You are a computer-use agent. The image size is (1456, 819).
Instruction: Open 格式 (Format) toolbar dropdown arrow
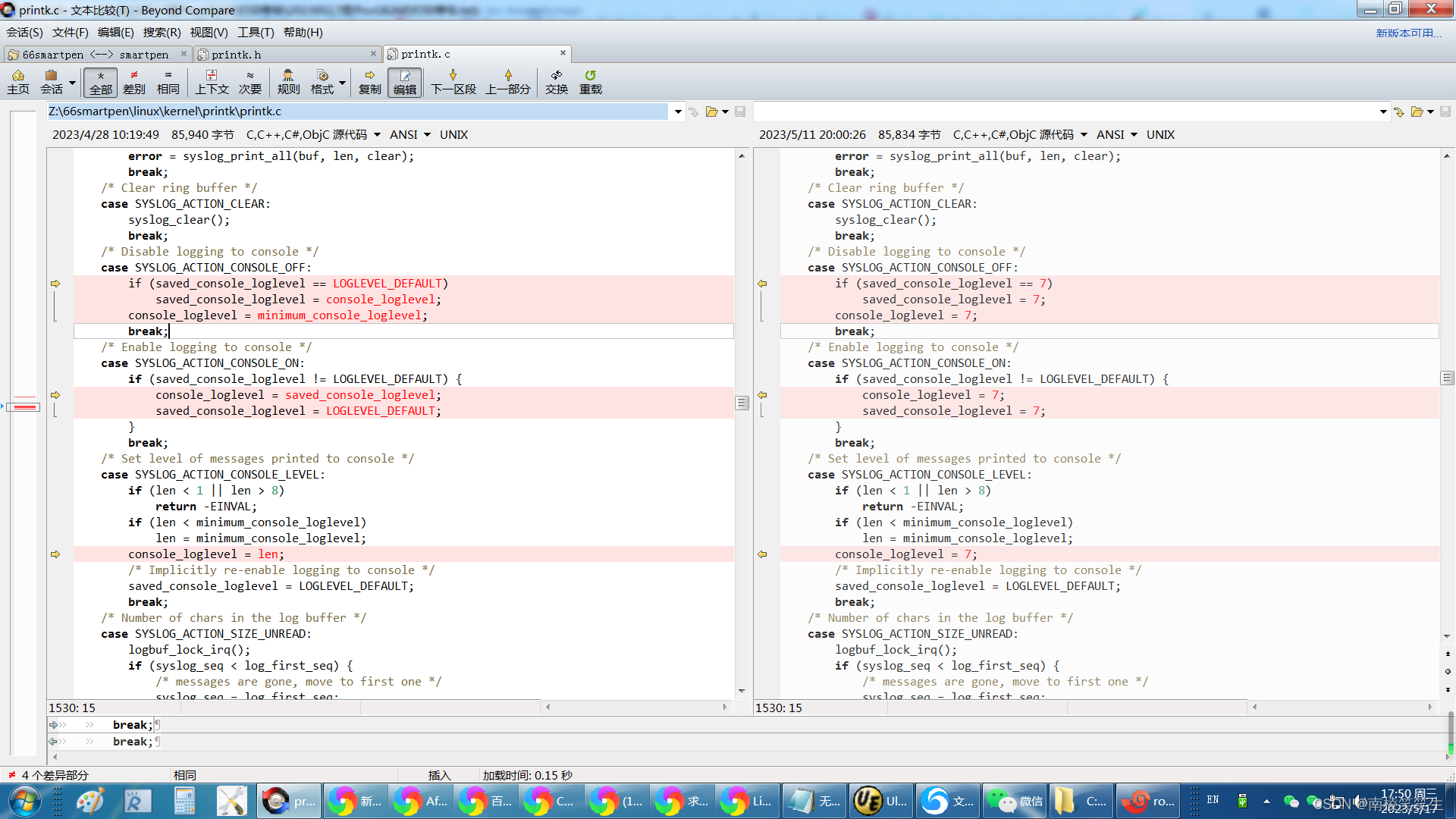coord(342,82)
